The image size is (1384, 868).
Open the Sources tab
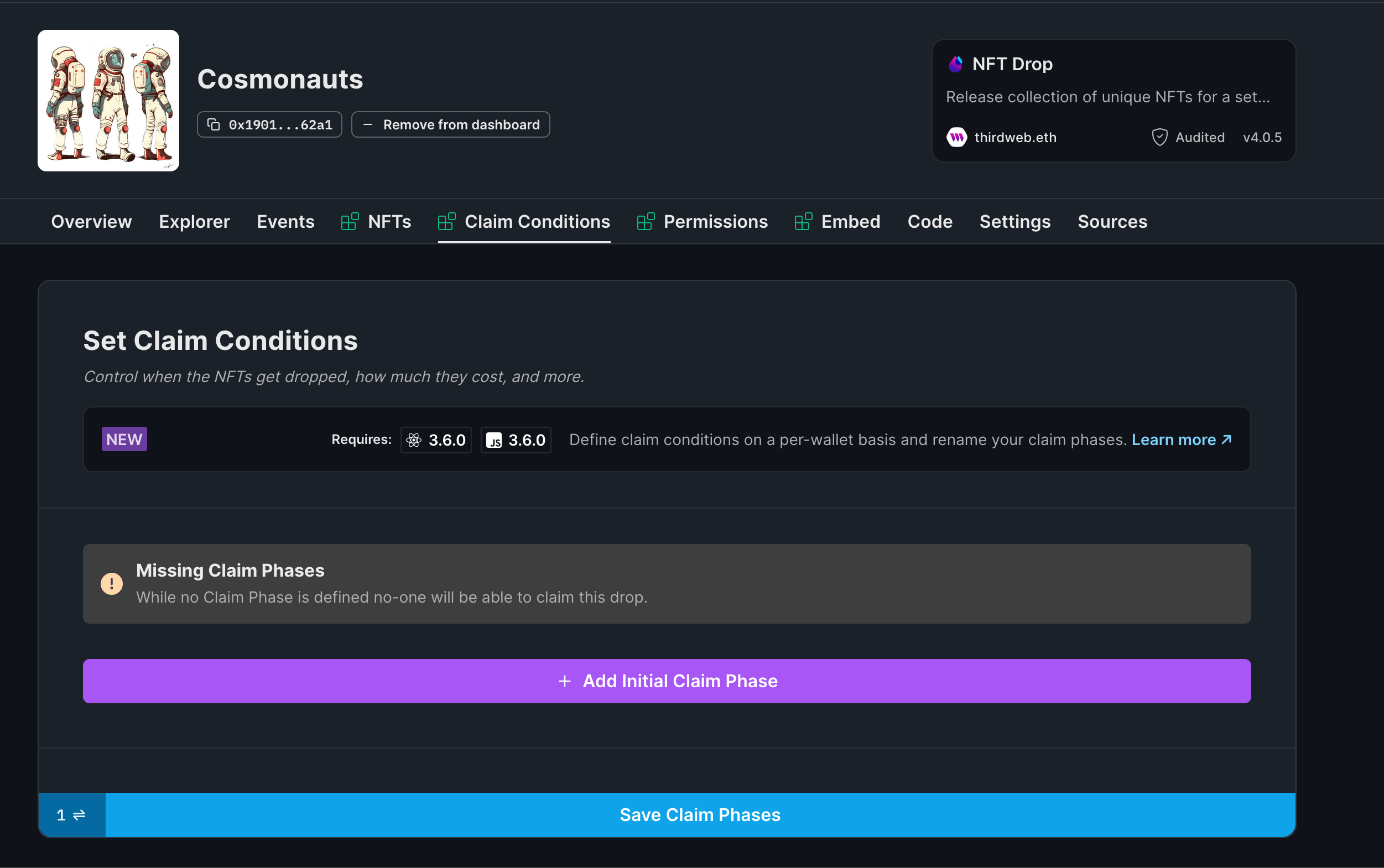[1112, 222]
